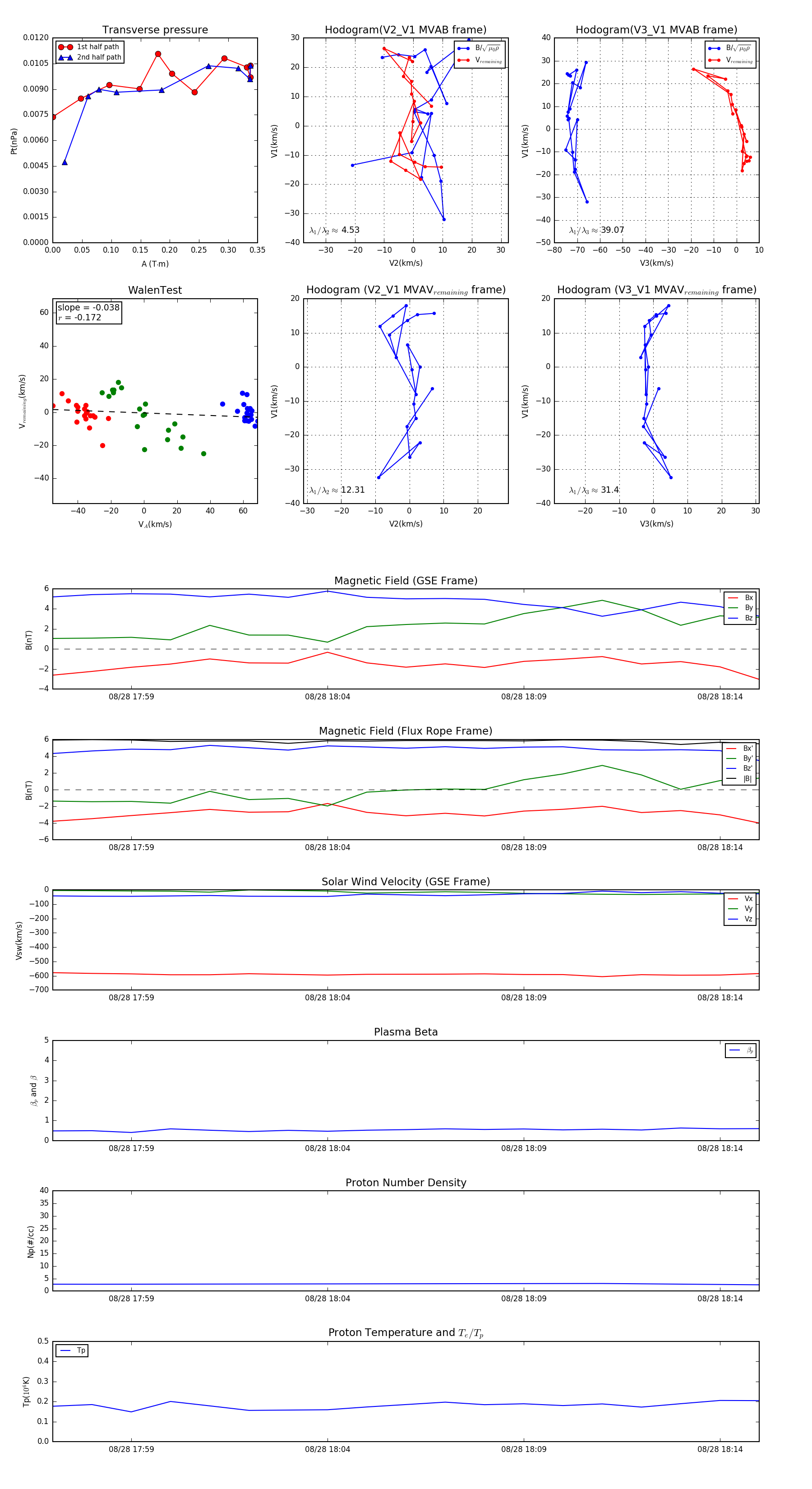Select the 'r = -0.172' annotation
Screen dimensions: 812x1489
(79, 317)
